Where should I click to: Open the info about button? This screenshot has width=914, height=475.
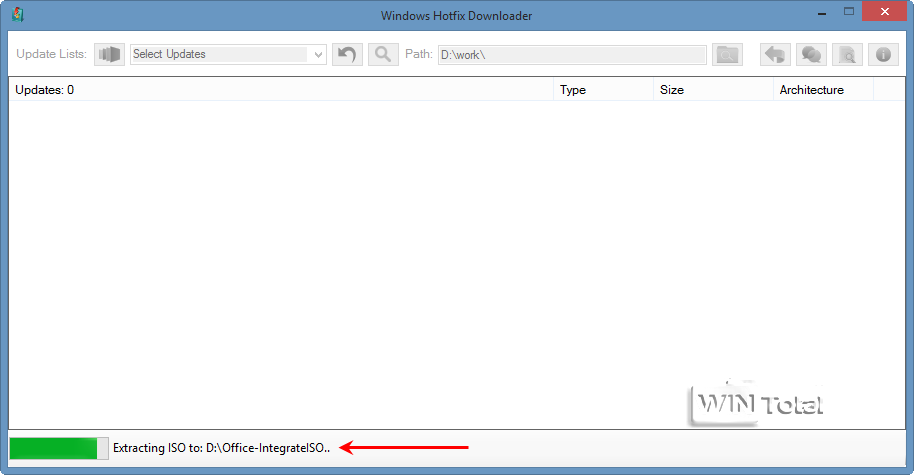[883, 55]
